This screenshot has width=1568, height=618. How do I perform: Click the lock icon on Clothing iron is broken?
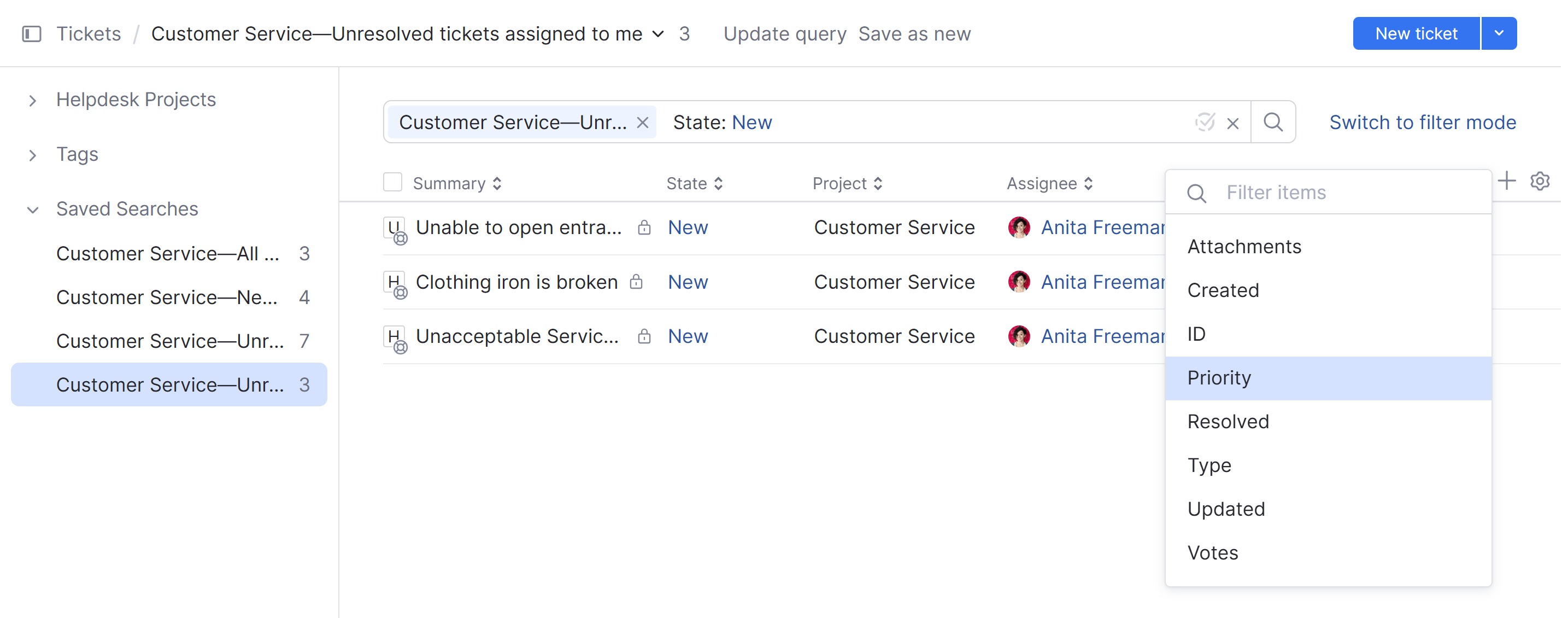[637, 282]
